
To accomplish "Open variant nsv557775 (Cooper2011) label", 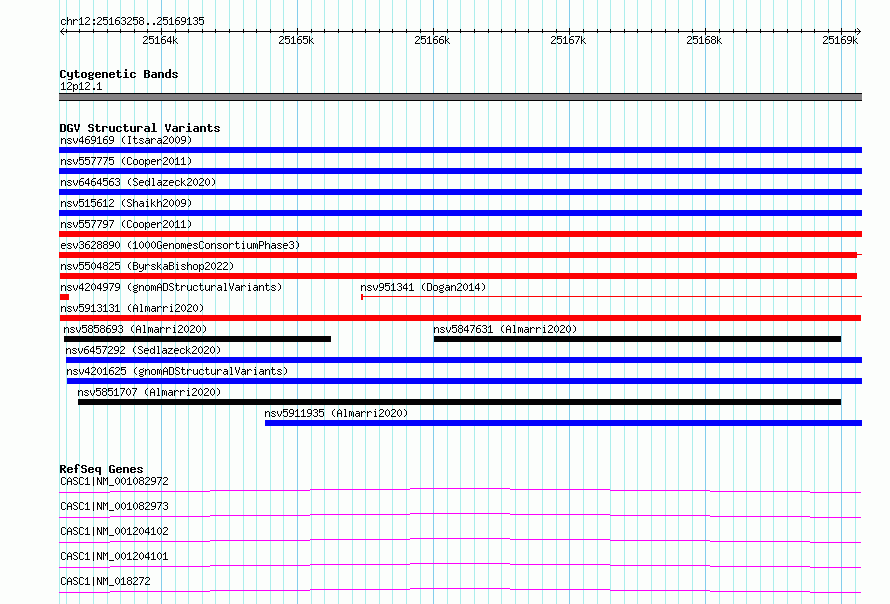I will (126, 161).
